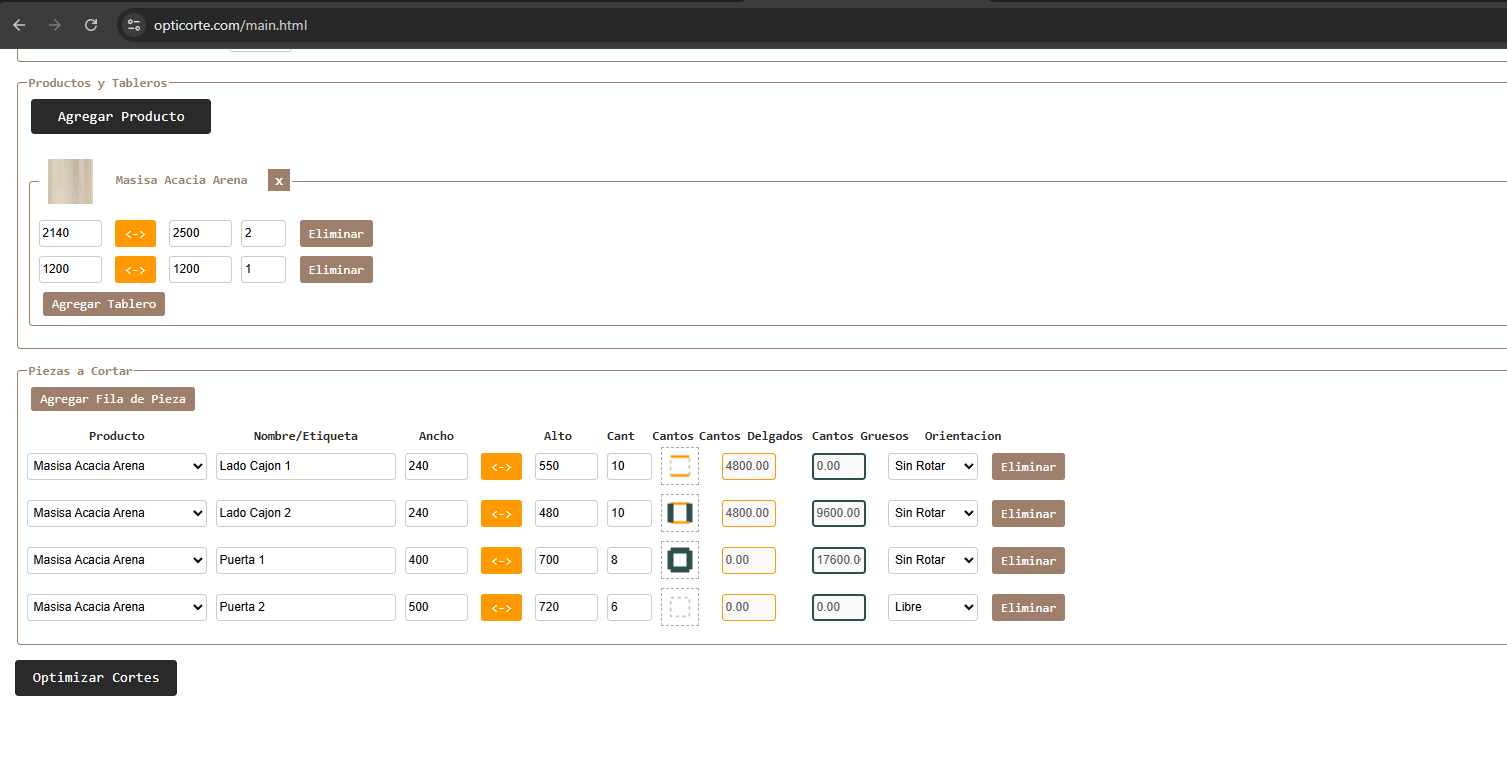Swap width and height for Lado Cajon 1
The image size is (1507, 767).
[x=501, y=467]
